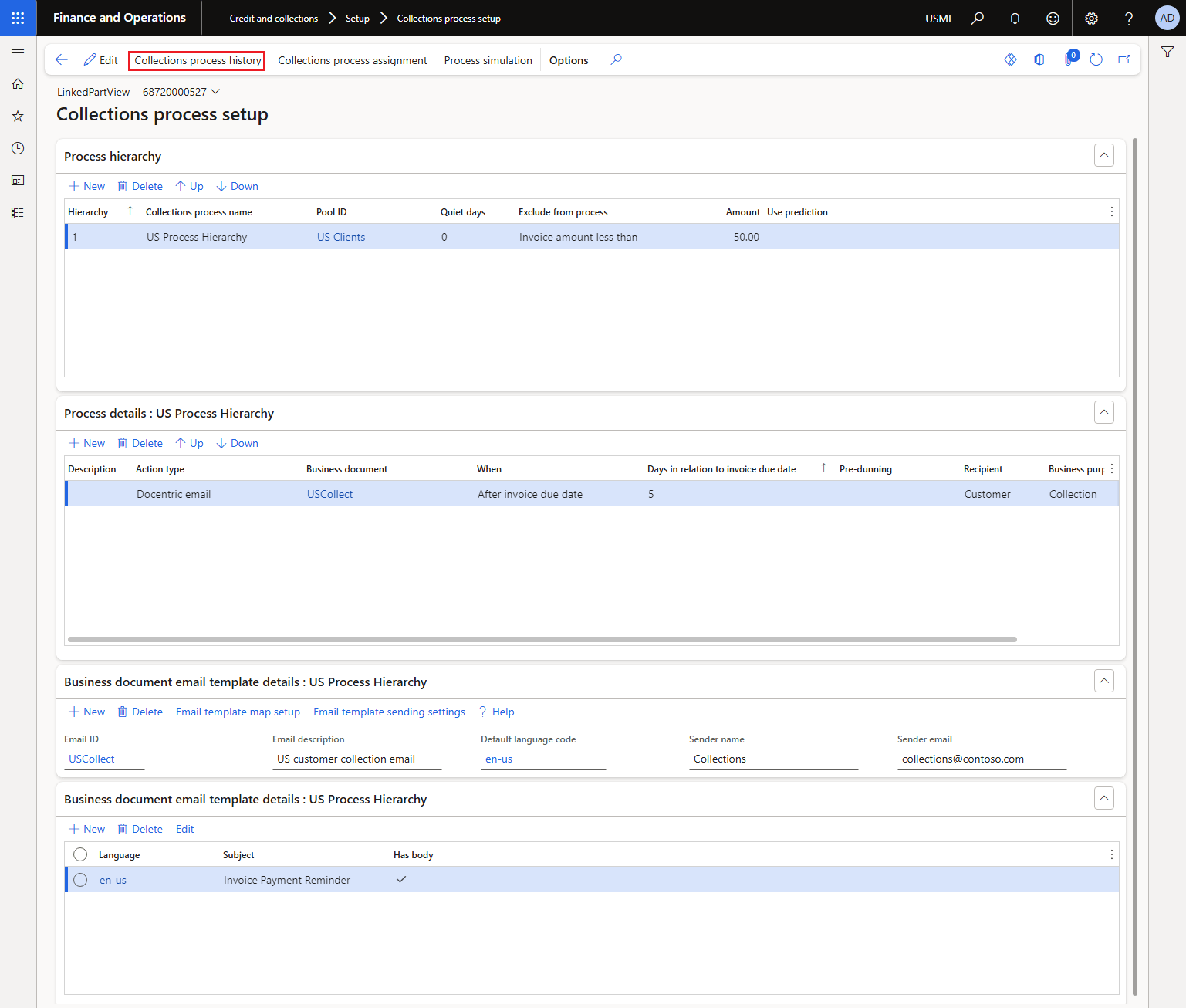Search actions with action pane magnifier
Screen dimensions: 1186x1008
pos(616,59)
